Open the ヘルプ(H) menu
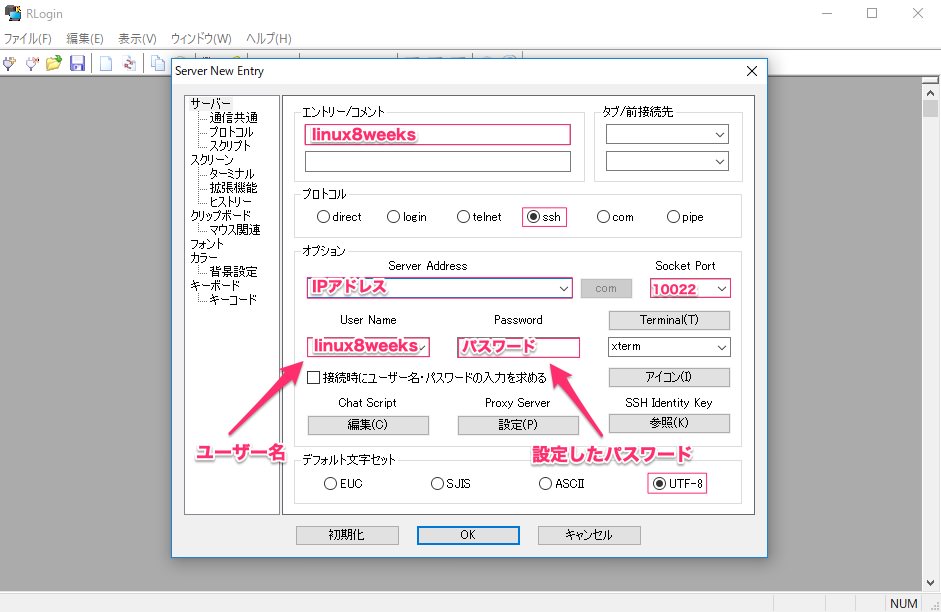The height and width of the screenshot is (612, 941). (x=268, y=39)
